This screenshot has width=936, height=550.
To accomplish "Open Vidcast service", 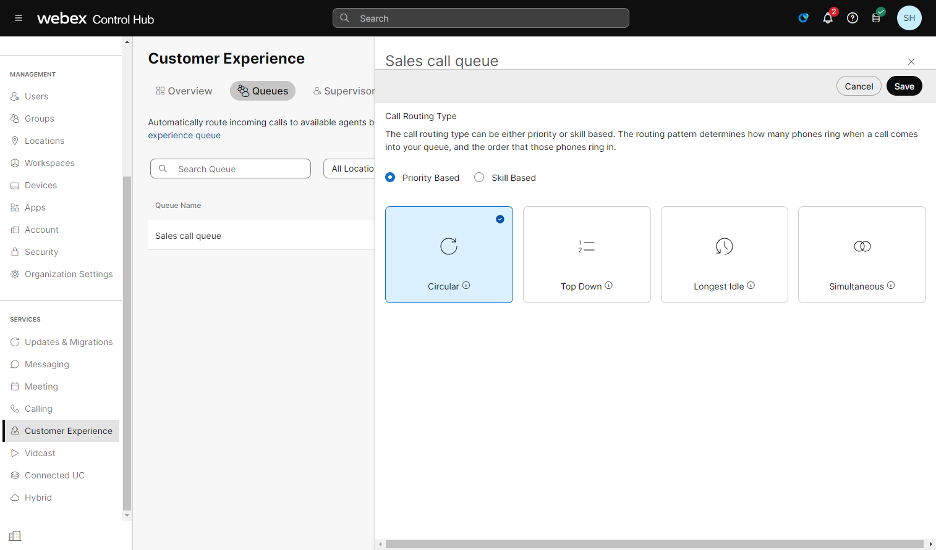I will [x=40, y=453].
